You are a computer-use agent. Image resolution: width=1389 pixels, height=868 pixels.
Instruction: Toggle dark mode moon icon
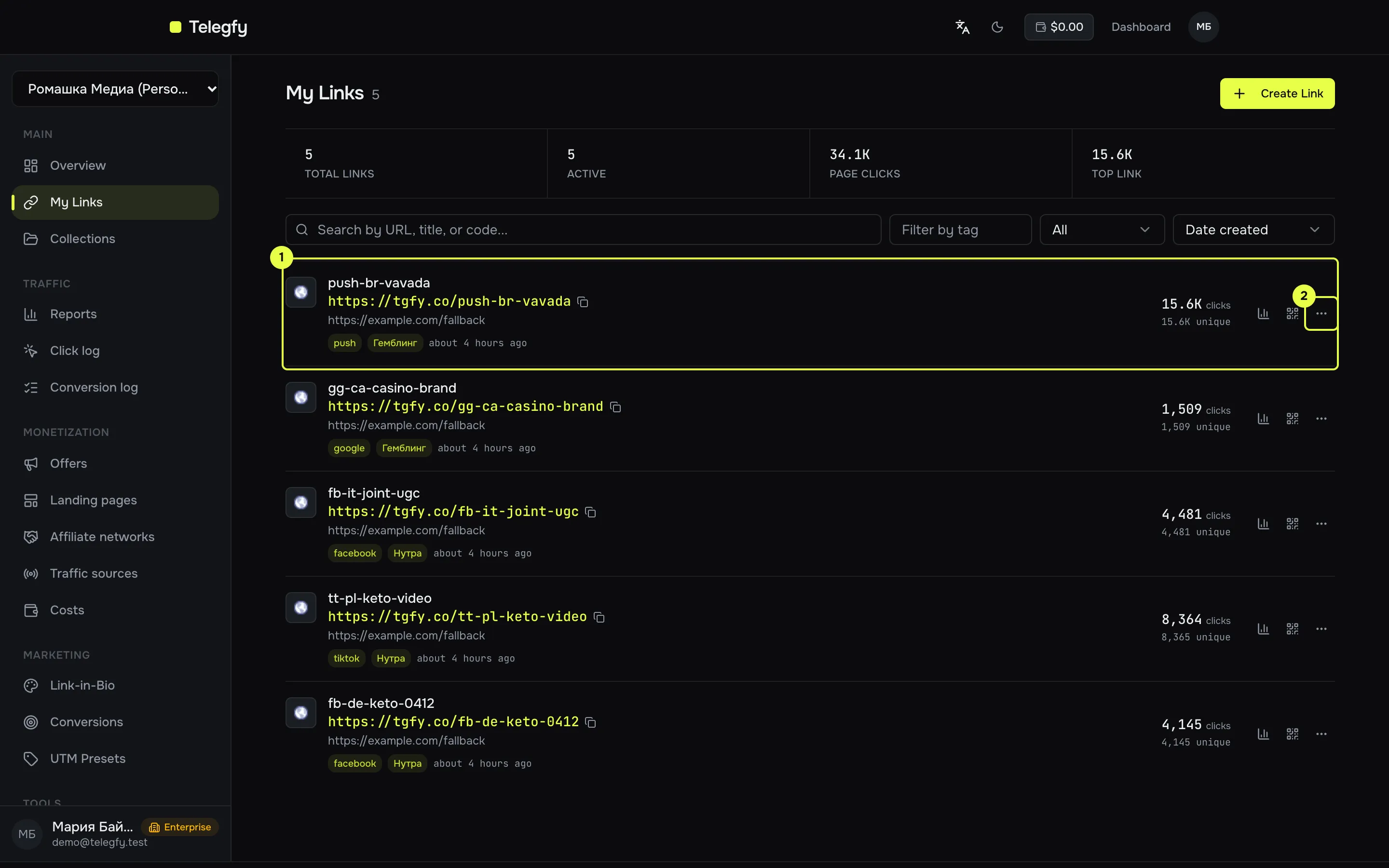pyautogui.click(x=997, y=27)
